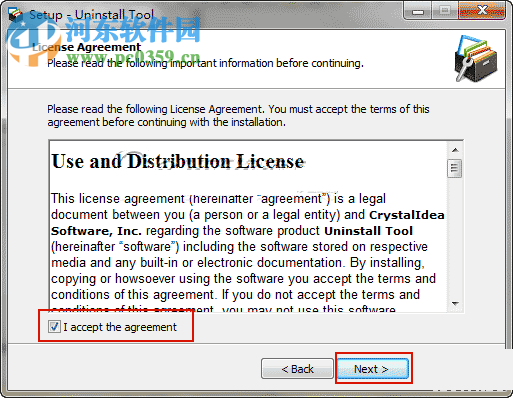This screenshot has width=513, height=398.
Task: Click the License Agreement header title
Action: [x=87, y=47]
